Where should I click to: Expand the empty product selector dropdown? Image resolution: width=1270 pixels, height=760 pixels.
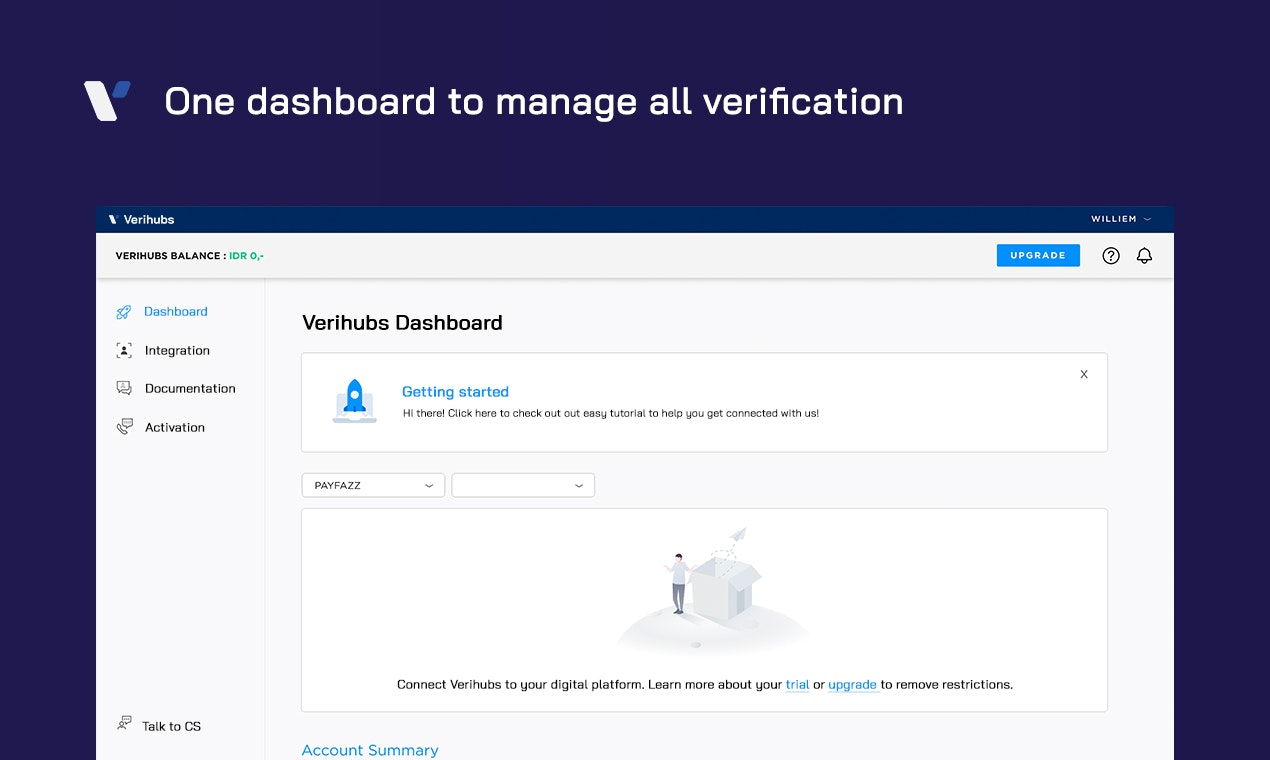(523, 485)
